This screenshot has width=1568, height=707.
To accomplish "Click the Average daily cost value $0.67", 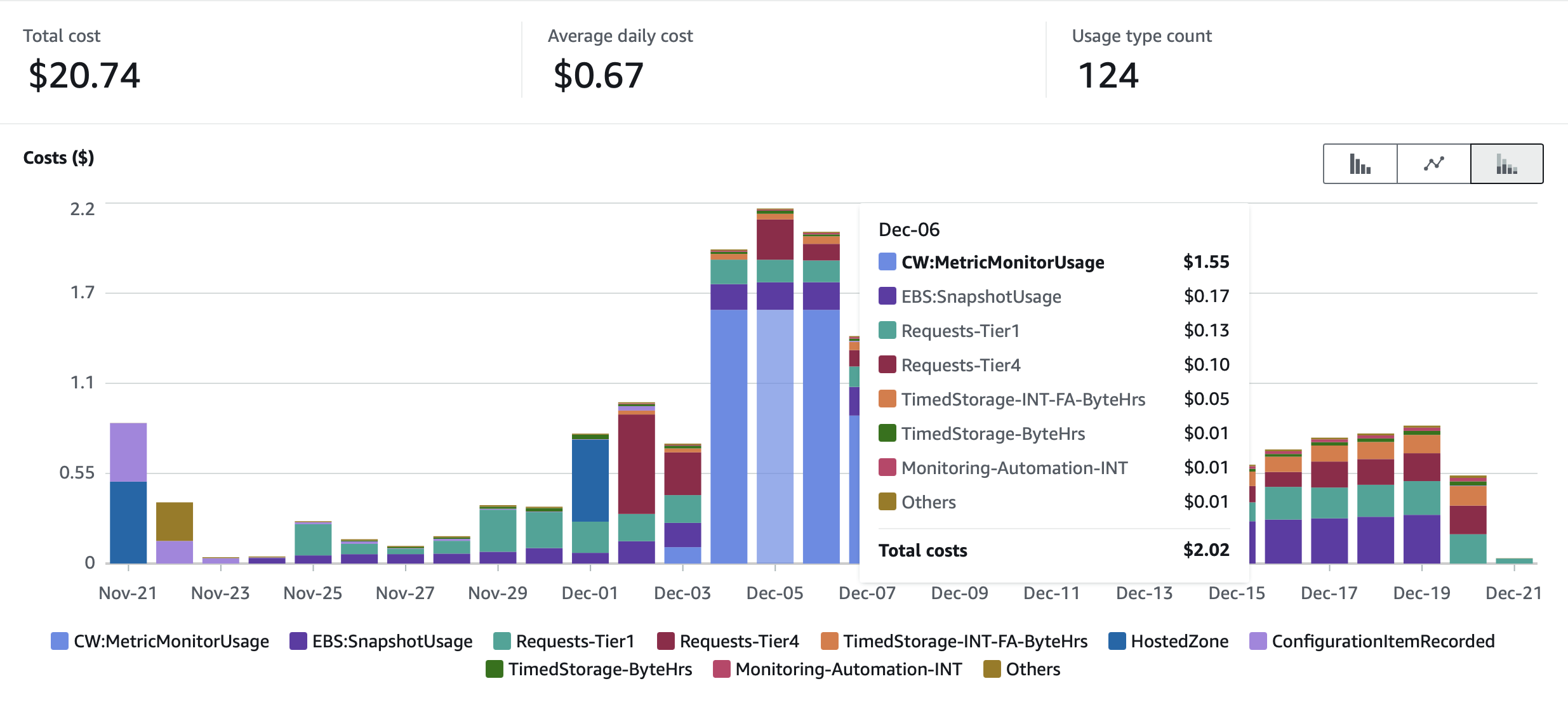I will coord(599,75).
